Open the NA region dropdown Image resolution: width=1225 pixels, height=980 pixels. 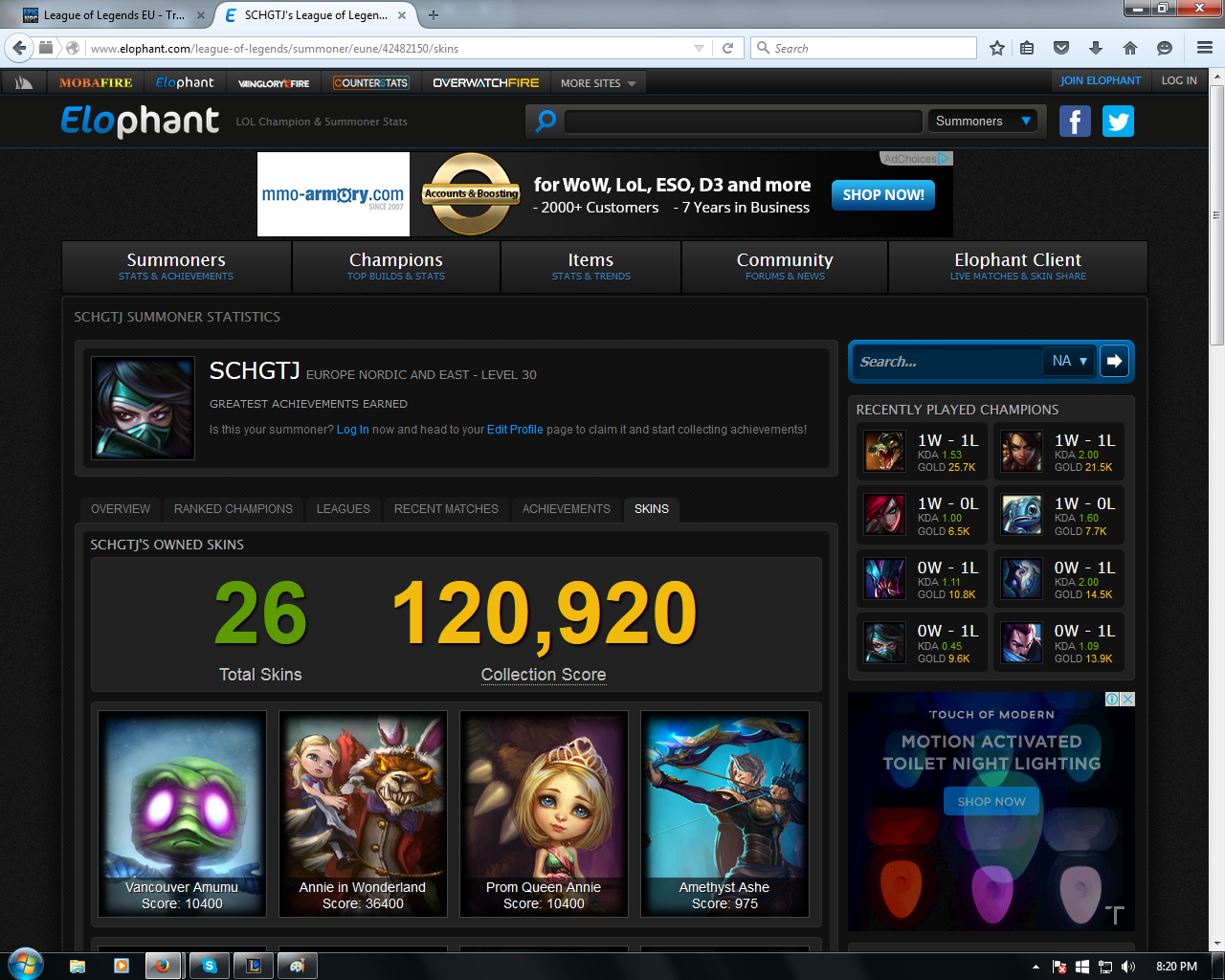(1069, 361)
